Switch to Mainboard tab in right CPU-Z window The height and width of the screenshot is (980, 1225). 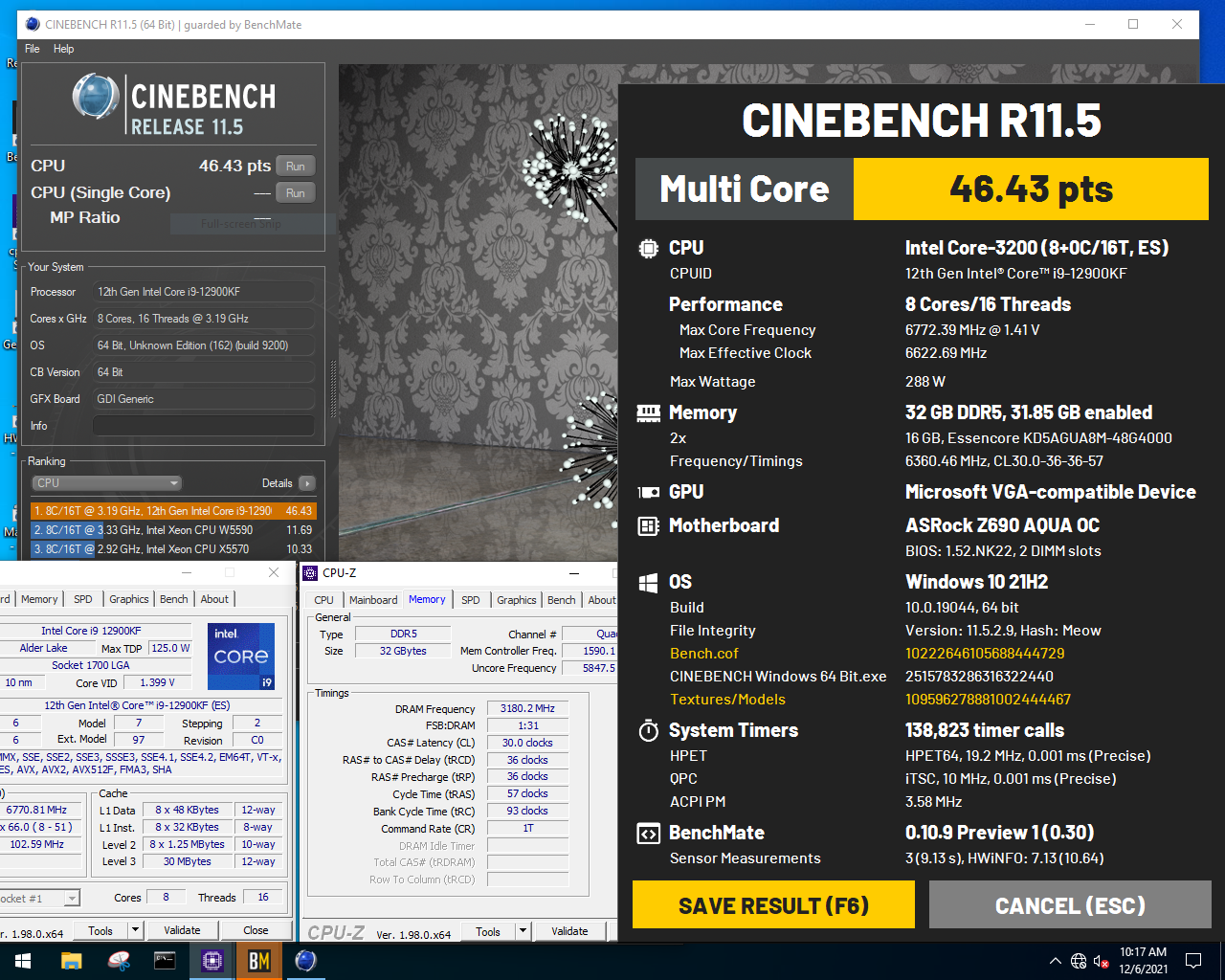pos(373,600)
